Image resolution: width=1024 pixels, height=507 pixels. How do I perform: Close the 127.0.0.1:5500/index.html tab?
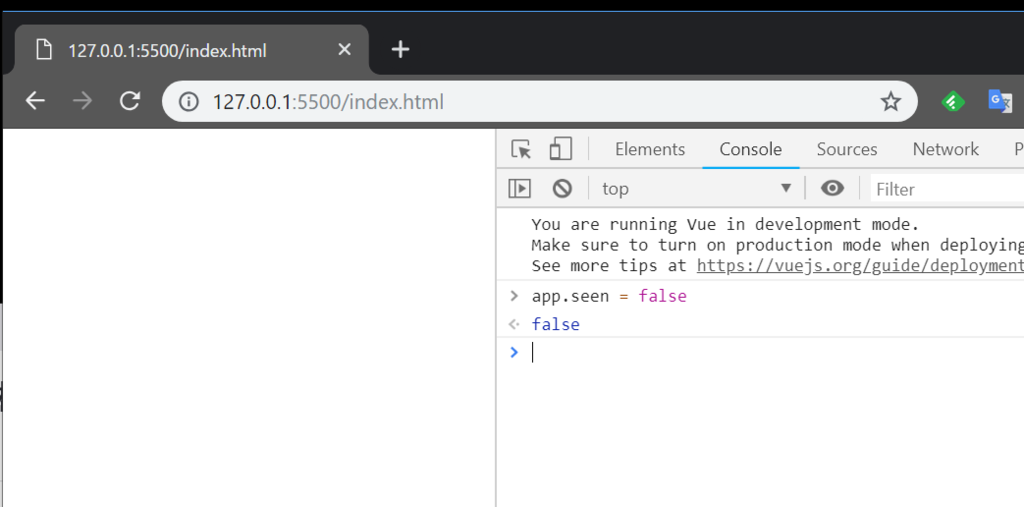pos(344,50)
